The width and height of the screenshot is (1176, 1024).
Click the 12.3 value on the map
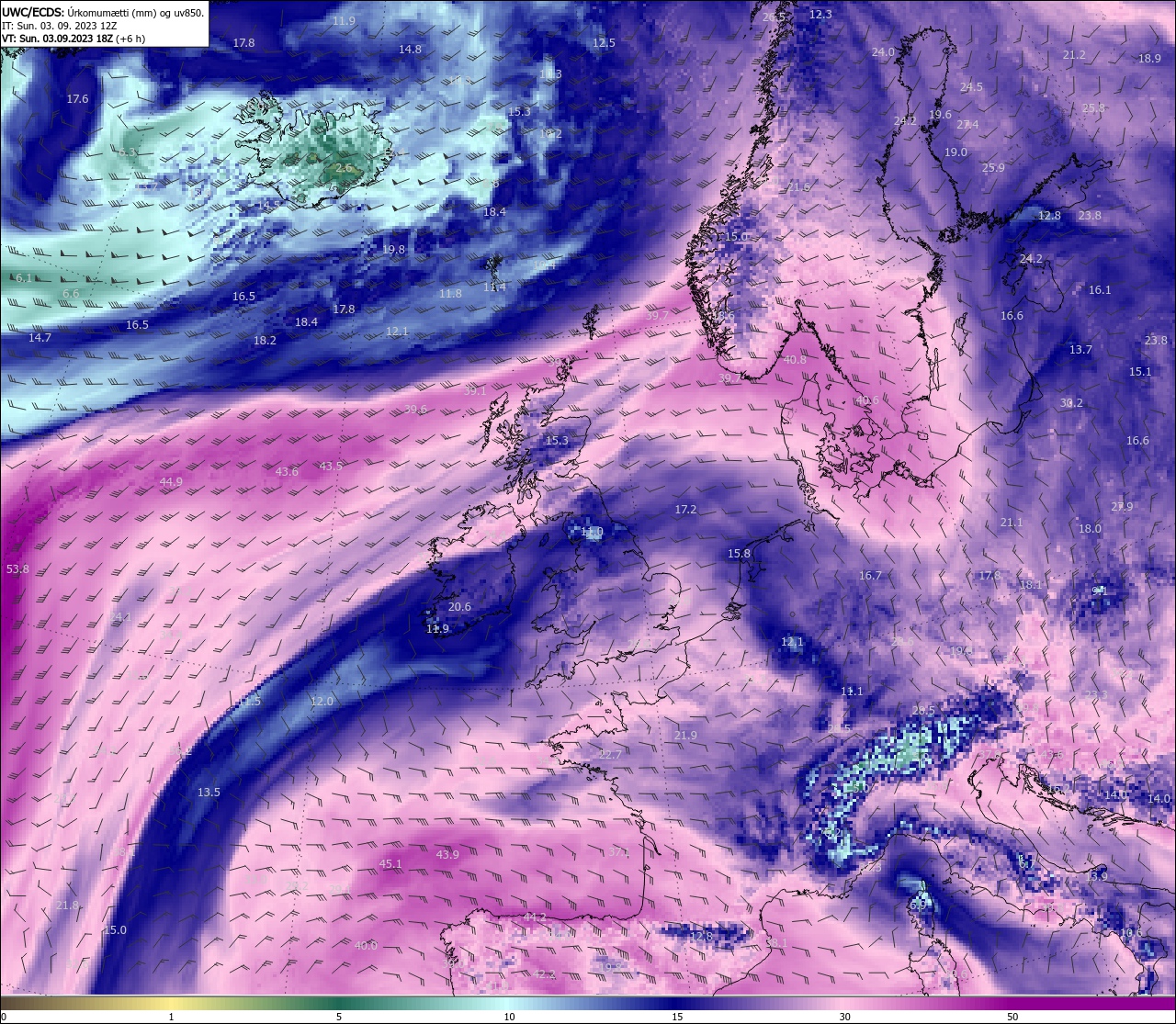[820, 15]
